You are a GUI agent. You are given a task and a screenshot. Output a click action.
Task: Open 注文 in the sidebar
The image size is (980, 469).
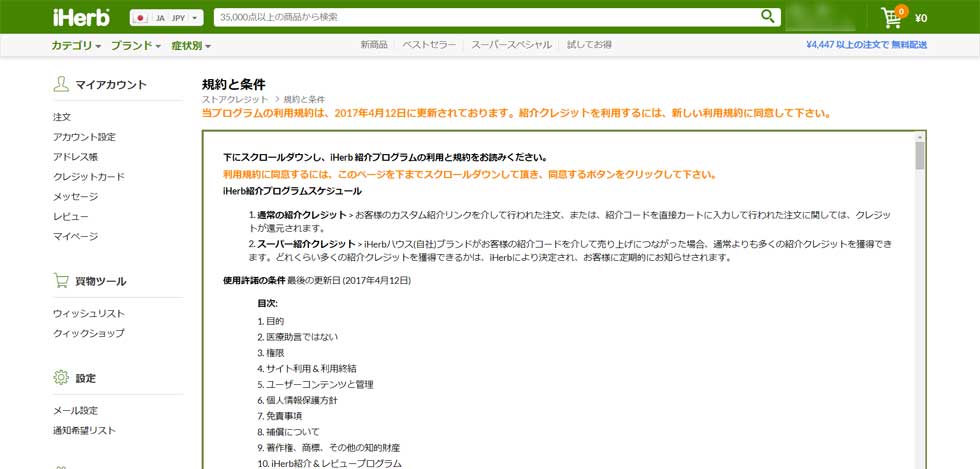click(x=62, y=117)
